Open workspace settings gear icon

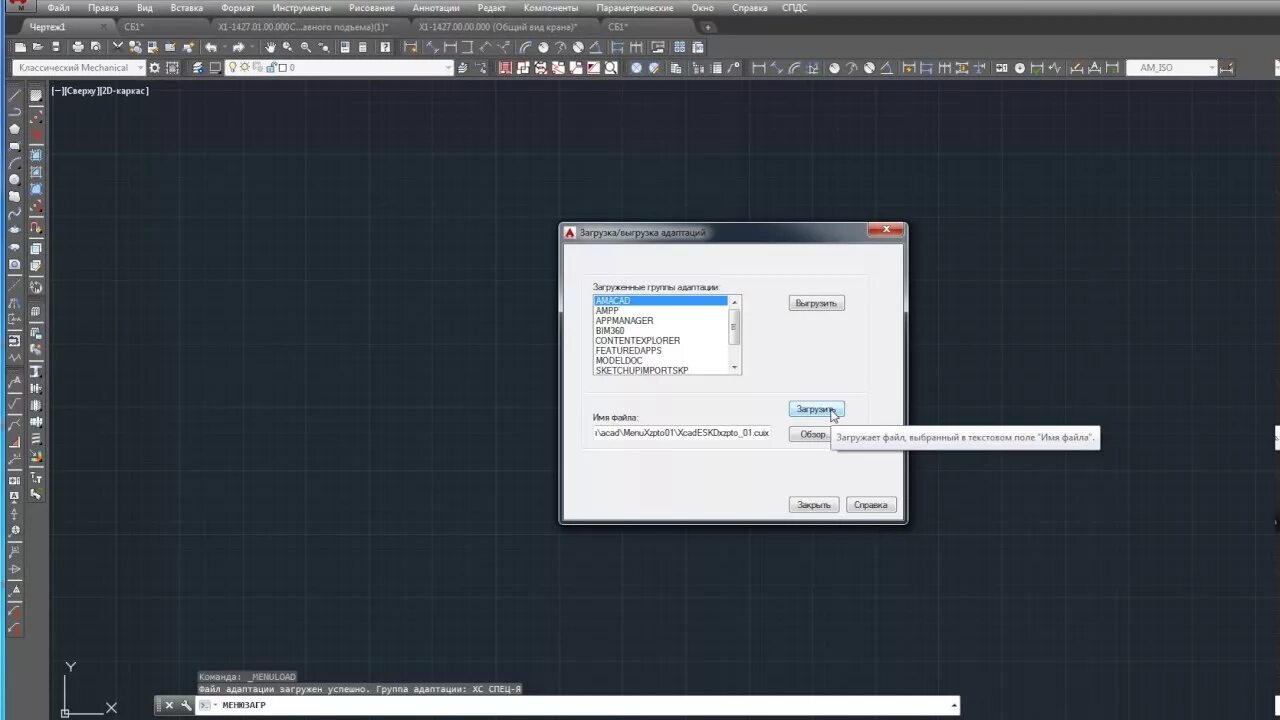pos(154,68)
